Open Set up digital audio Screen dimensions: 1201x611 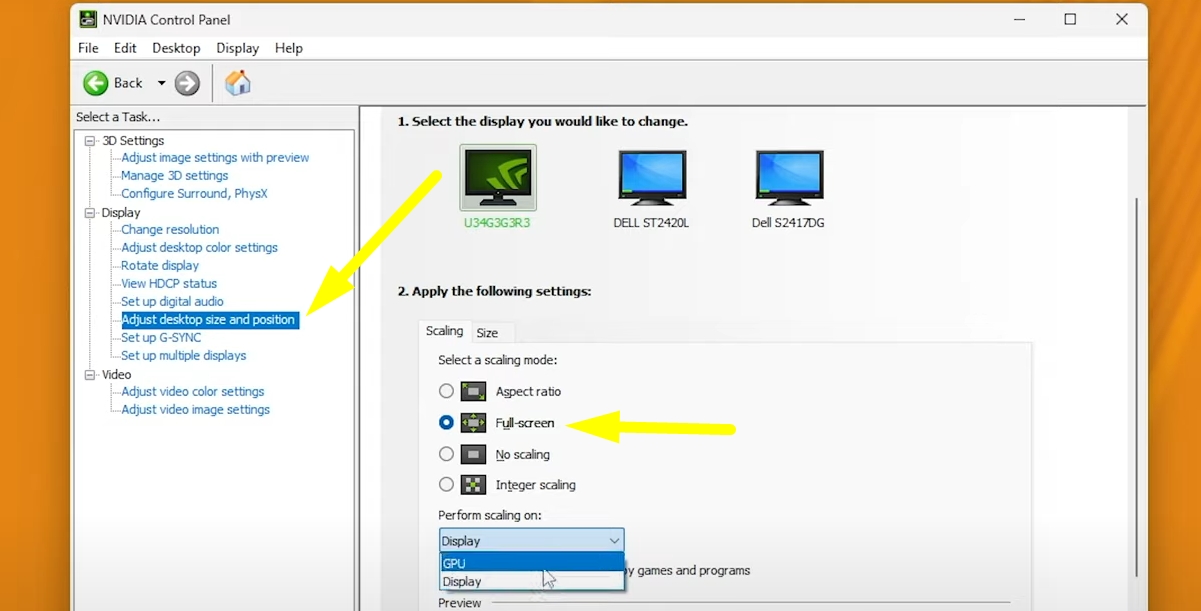(x=172, y=302)
